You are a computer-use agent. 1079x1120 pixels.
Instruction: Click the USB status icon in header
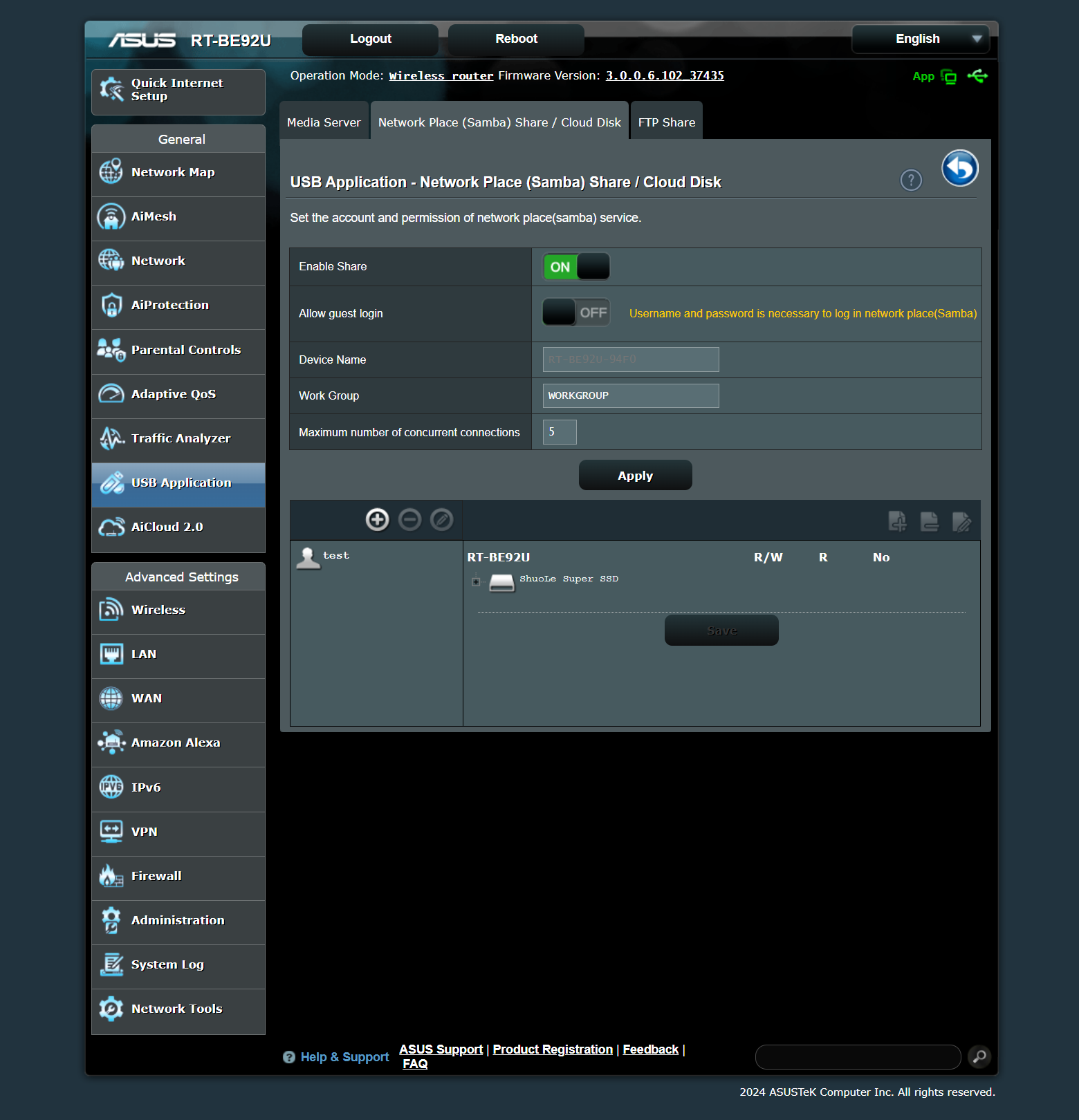pyautogui.click(x=978, y=76)
